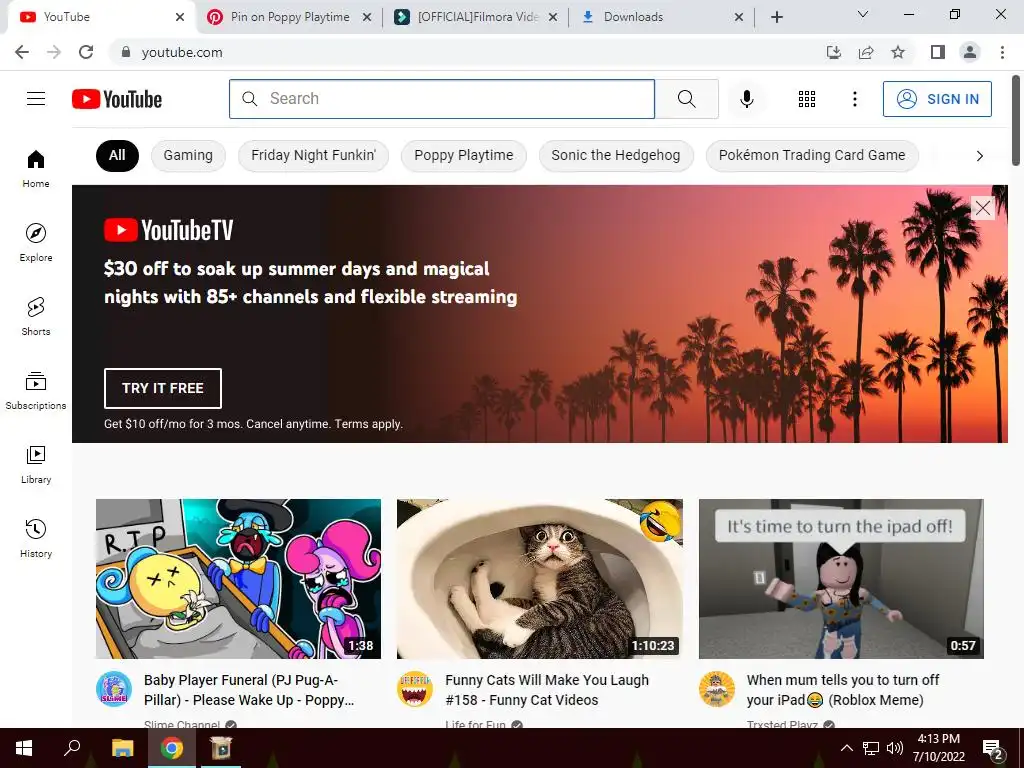Click the YouTube logo
1024x768 pixels.
tap(117, 99)
